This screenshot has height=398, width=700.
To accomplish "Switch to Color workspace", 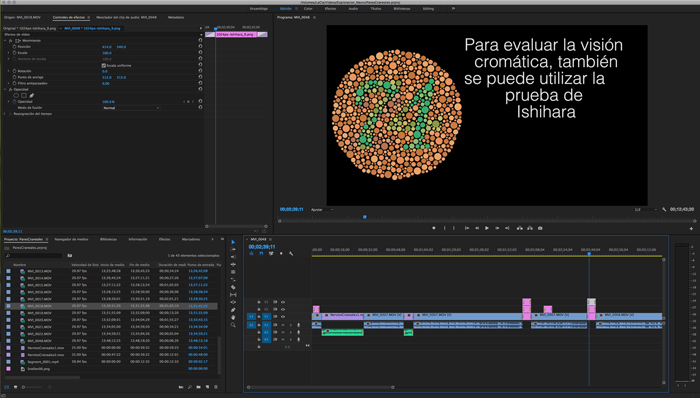I will [x=308, y=8].
